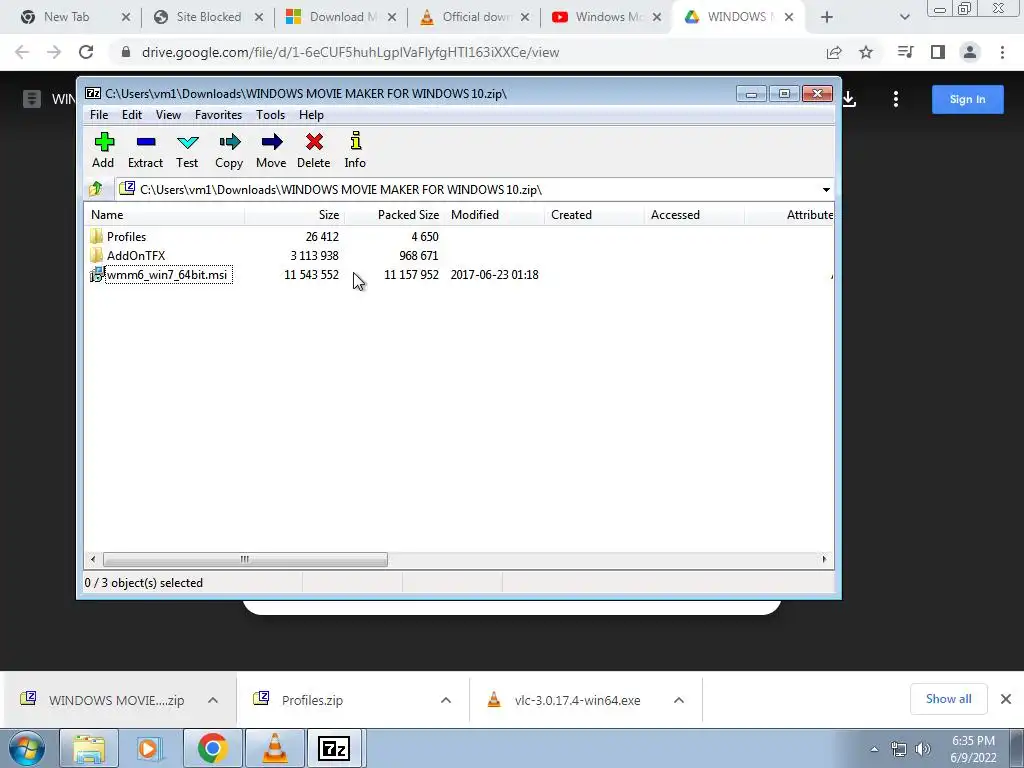Click the blue Sign in button

coord(967,99)
